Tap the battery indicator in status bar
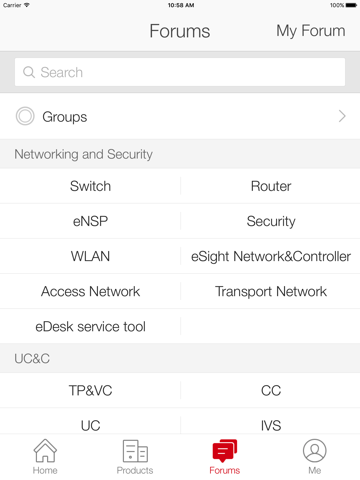The width and height of the screenshot is (360, 480). pos(351,5)
